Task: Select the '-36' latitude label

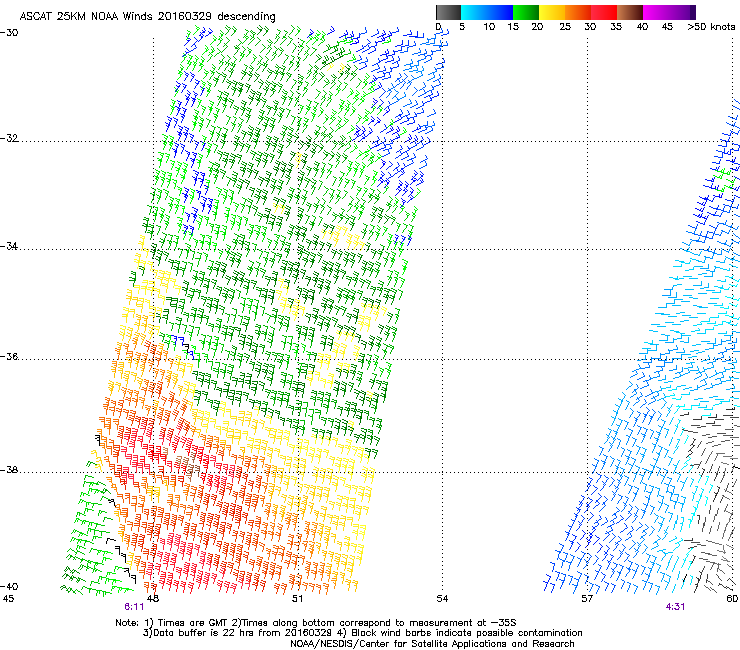Action: click(x=9, y=356)
